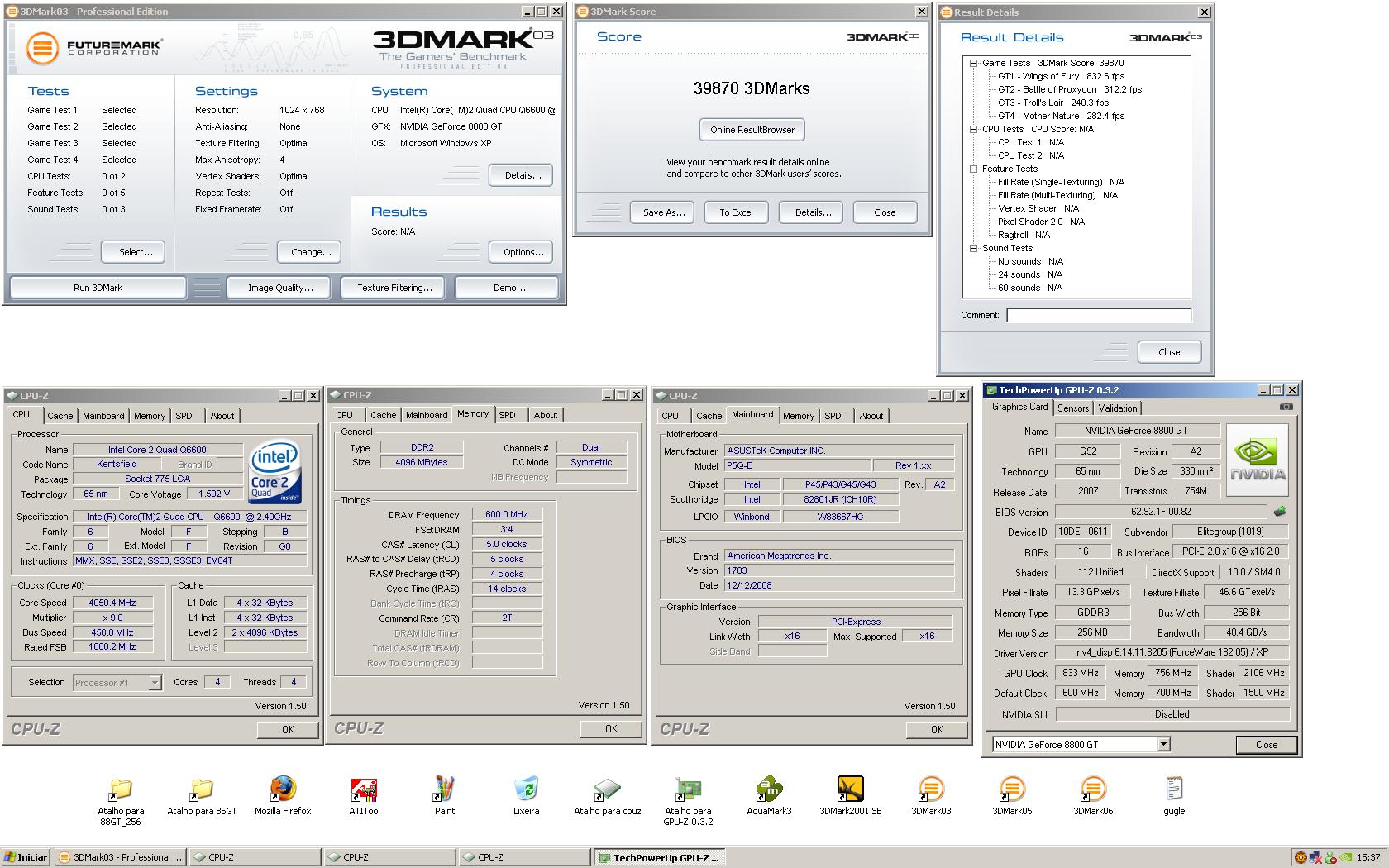
Task: Click into the Comment field in Result Details
Action: tap(1099, 315)
